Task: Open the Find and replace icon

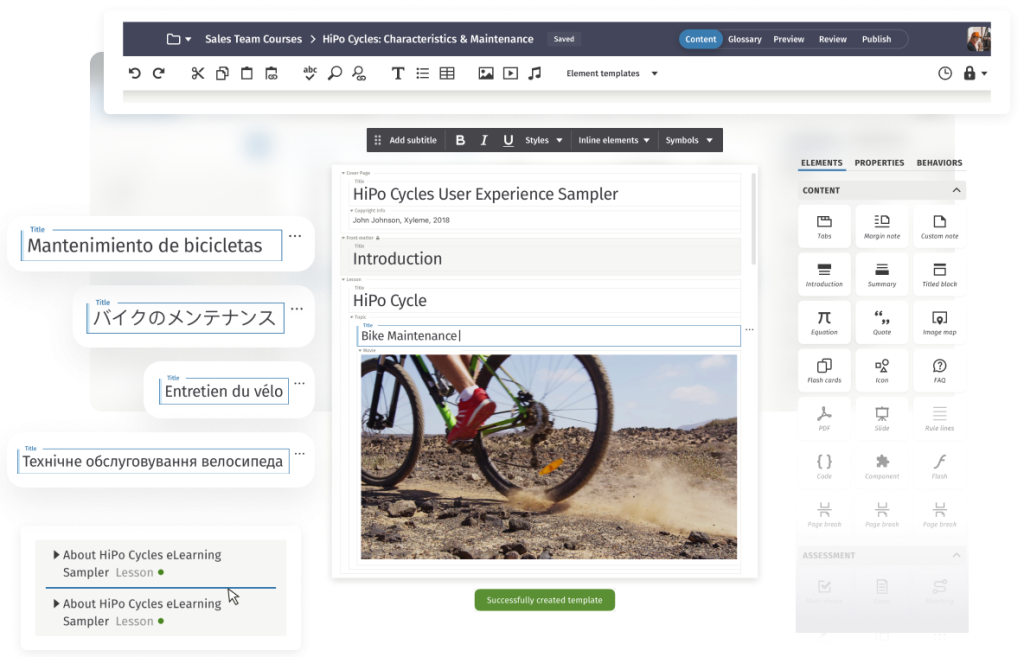Action: tap(359, 73)
